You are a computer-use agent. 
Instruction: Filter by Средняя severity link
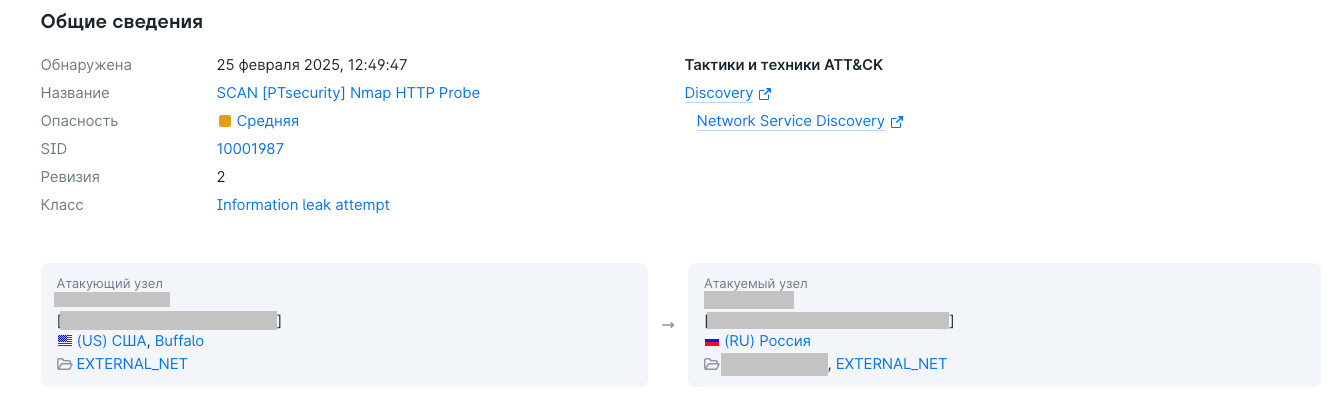click(267, 121)
